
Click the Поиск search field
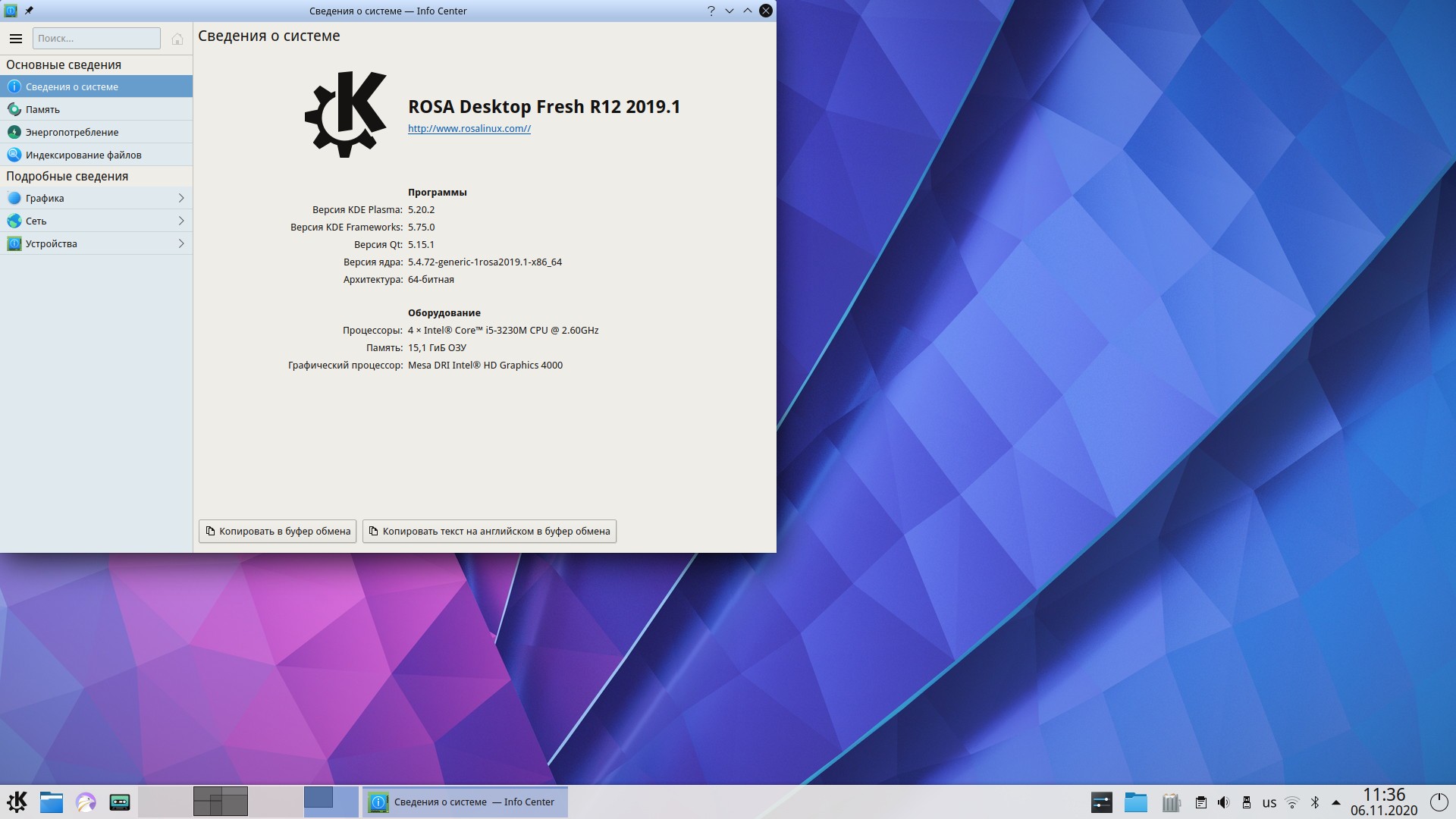point(96,38)
